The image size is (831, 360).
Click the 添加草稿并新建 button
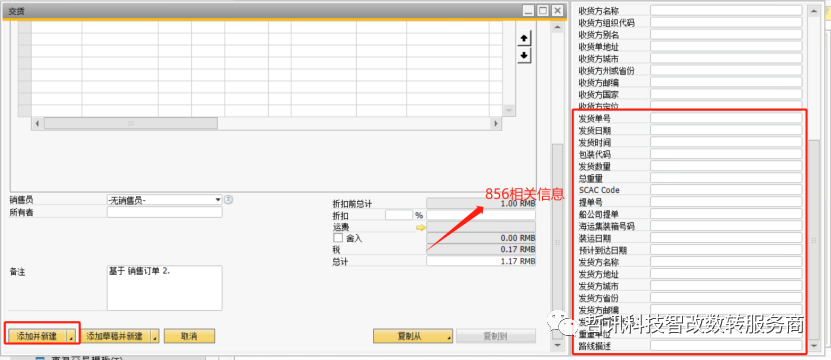click(114, 336)
